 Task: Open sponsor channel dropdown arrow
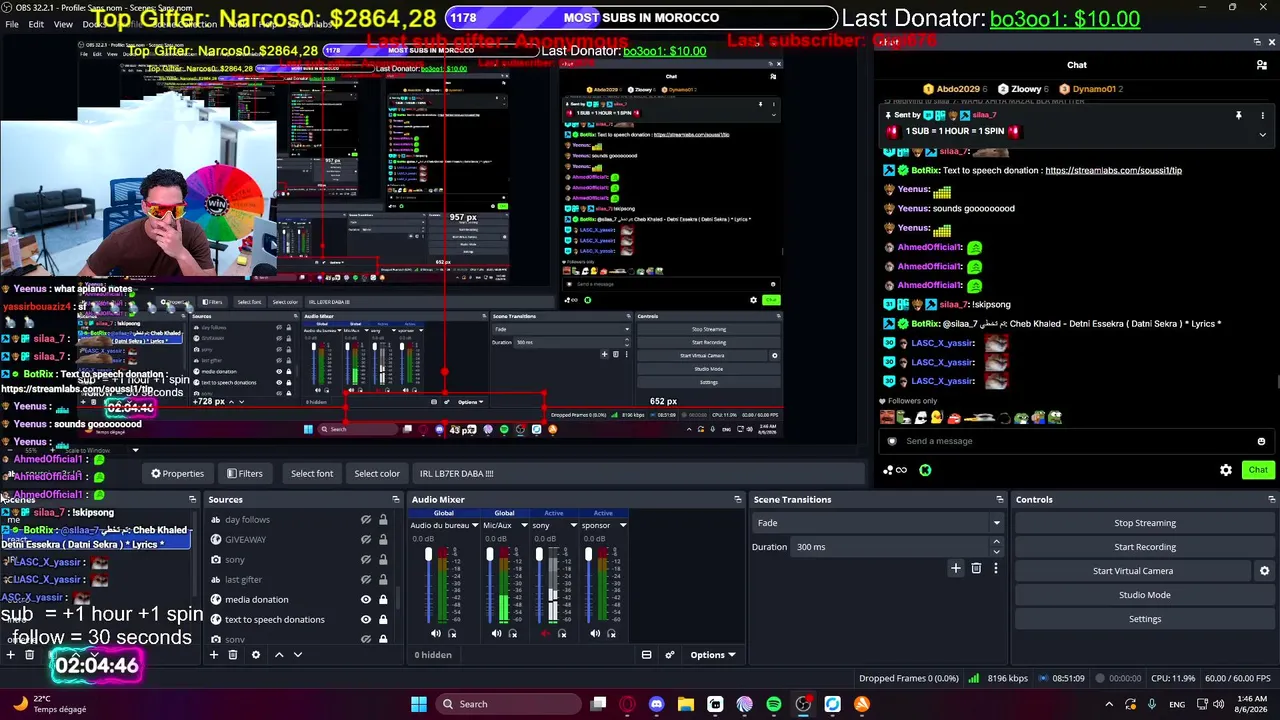(x=623, y=525)
